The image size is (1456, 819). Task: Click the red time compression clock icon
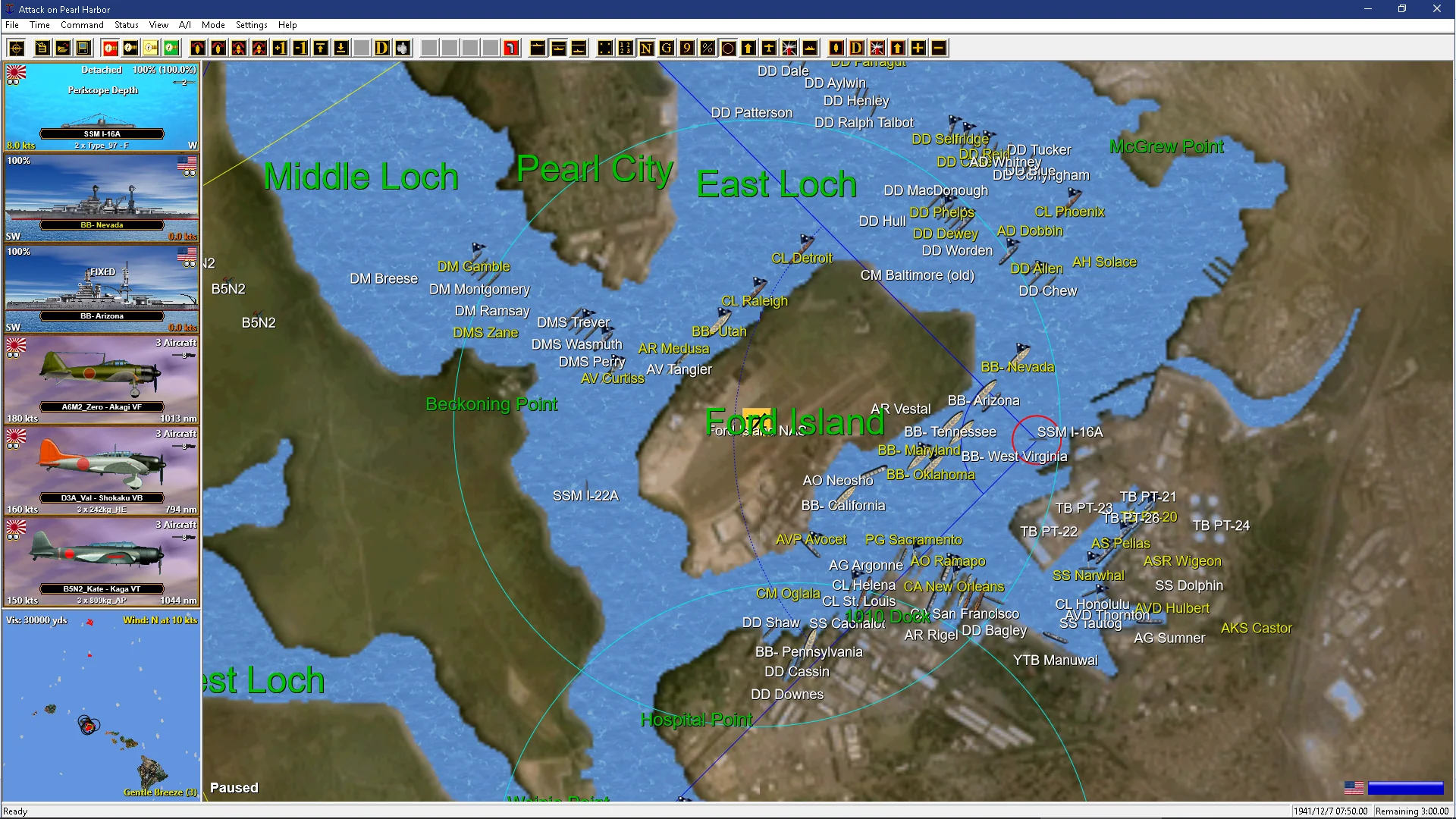point(110,49)
